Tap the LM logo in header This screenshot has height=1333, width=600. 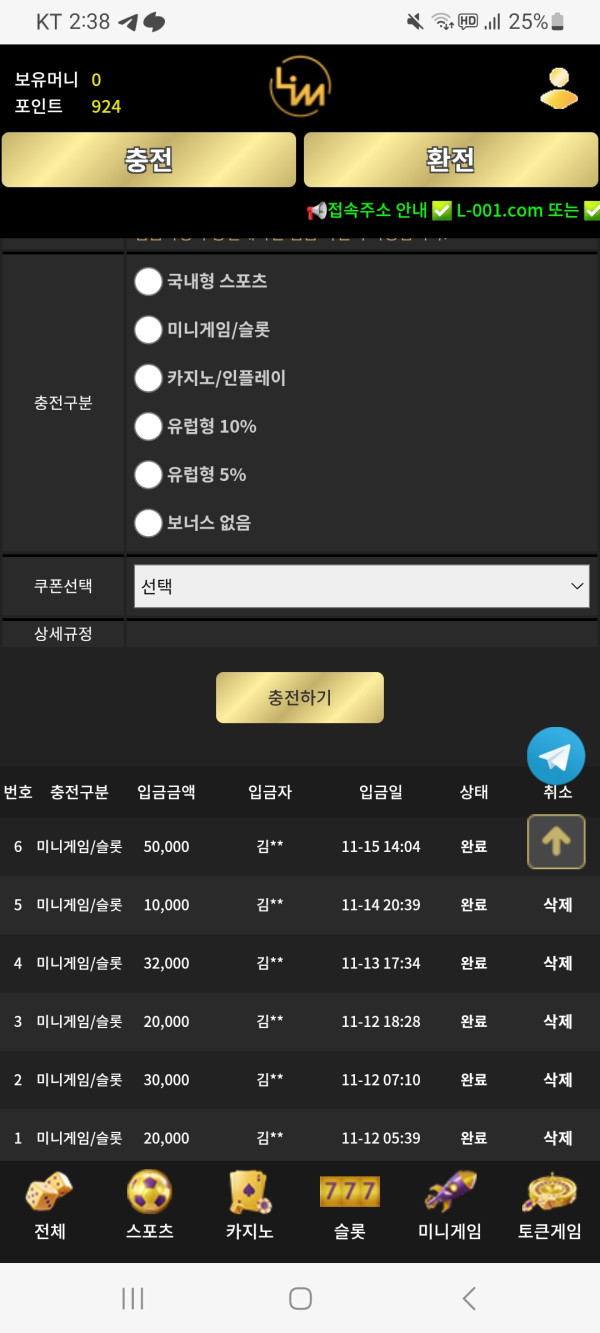pos(300,87)
